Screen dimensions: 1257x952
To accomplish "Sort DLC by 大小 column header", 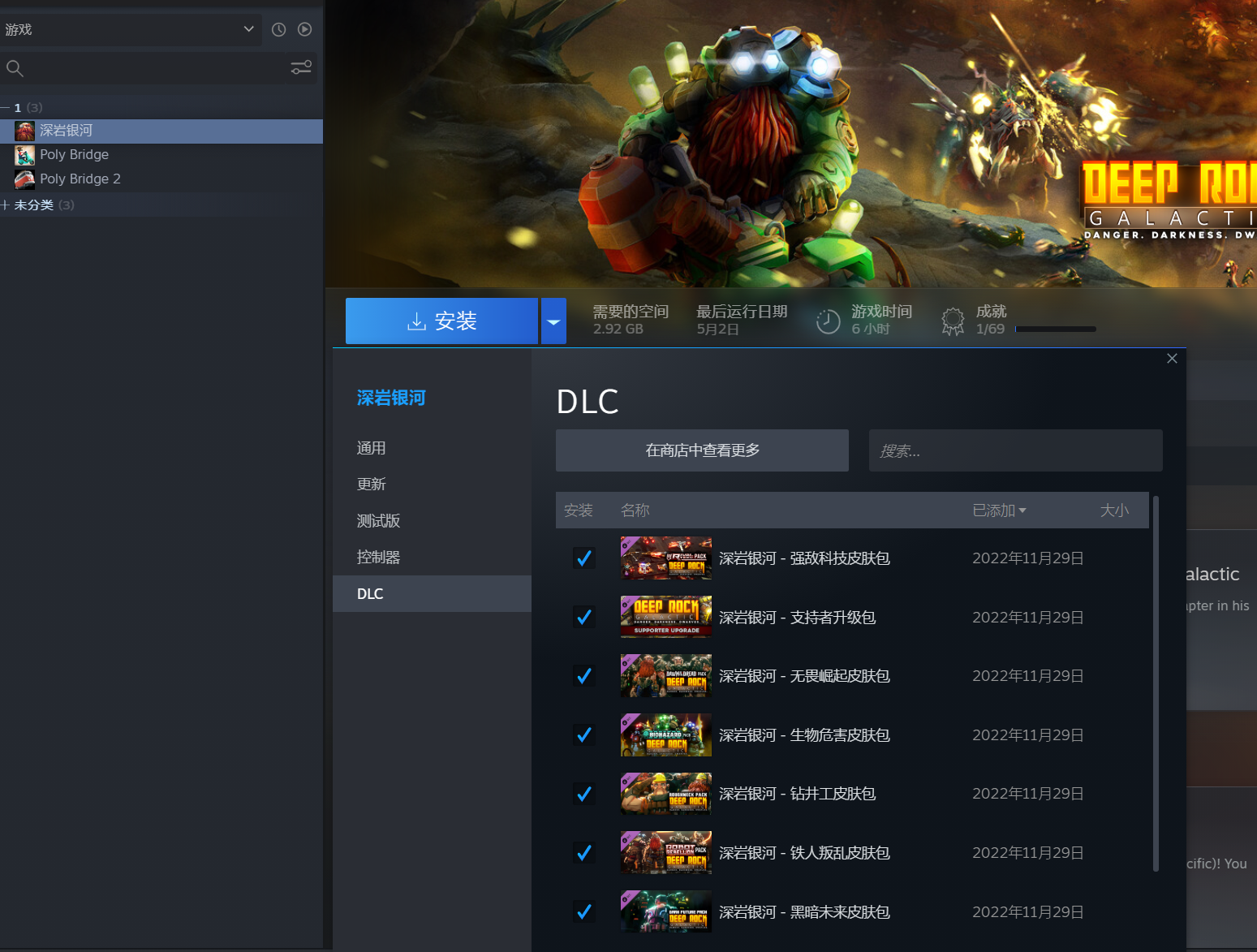I will (1114, 510).
